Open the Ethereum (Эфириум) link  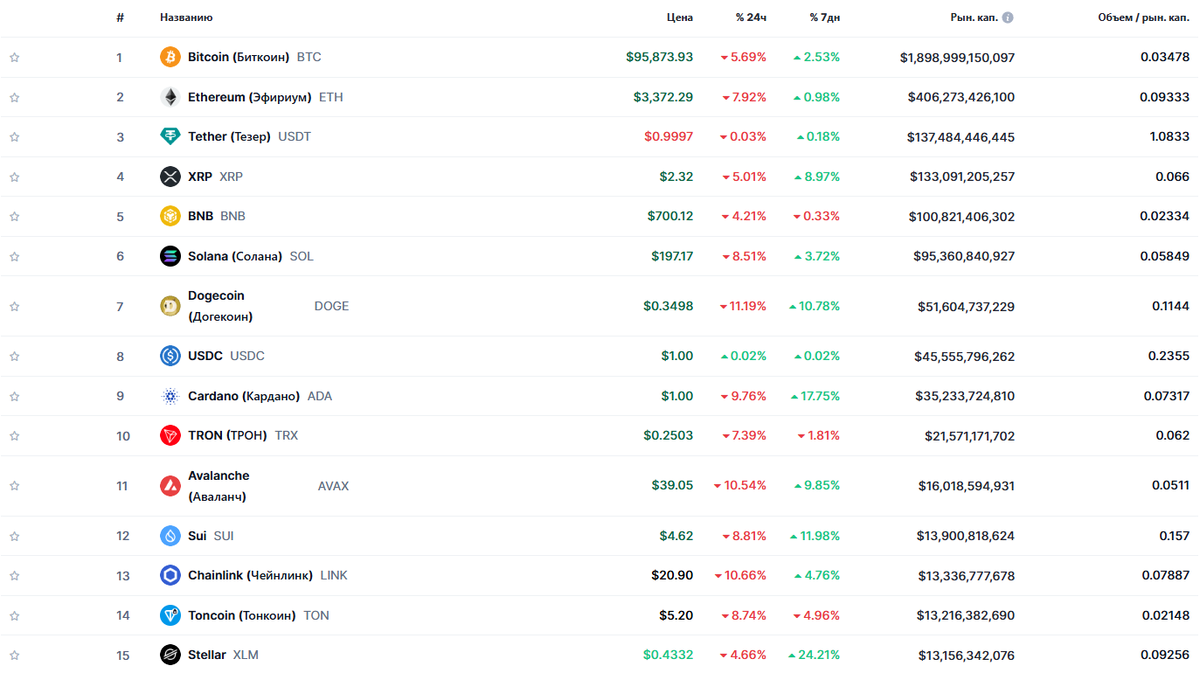[249, 97]
